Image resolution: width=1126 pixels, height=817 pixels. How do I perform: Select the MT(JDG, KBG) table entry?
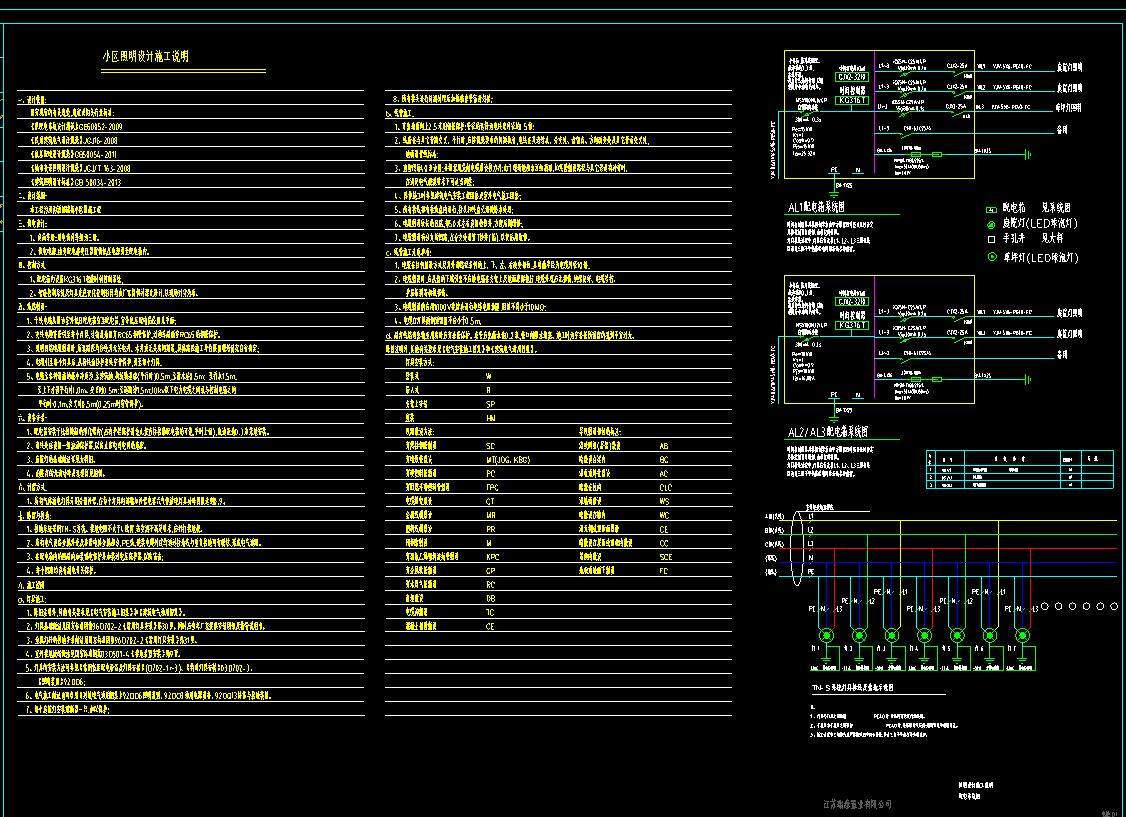tap(508, 459)
